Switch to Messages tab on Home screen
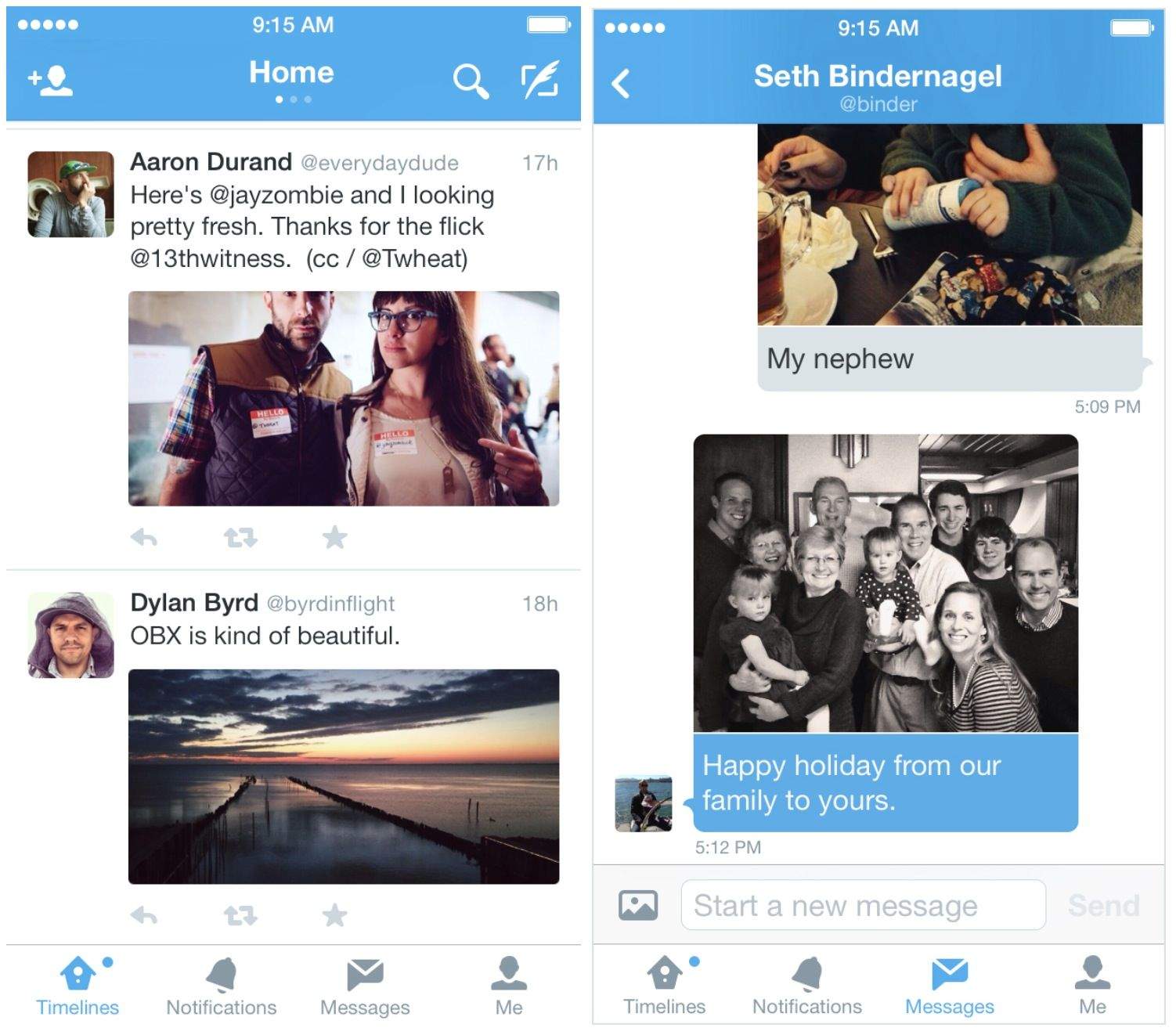Viewport: 1176px width, 1035px height. click(365, 986)
